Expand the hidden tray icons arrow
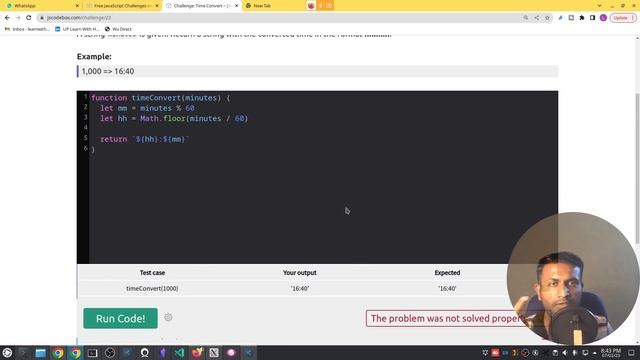This screenshot has width=640, height=360. (x=594, y=353)
